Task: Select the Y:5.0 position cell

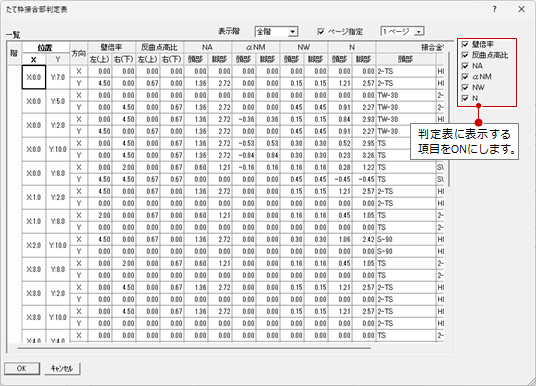Action: pyautogui.click(x=58, y=101)
